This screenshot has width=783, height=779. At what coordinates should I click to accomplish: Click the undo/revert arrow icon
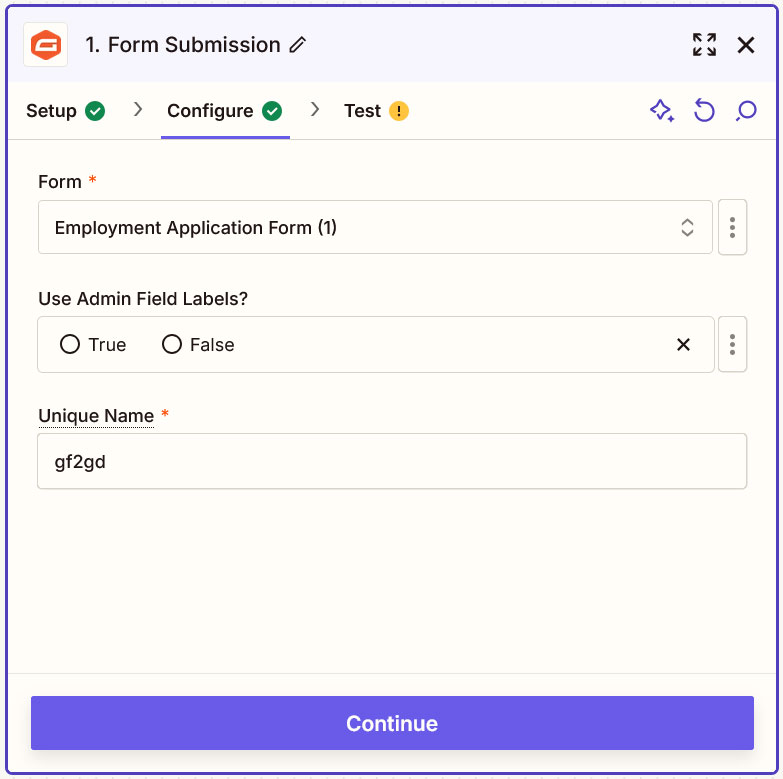[704, 110]
